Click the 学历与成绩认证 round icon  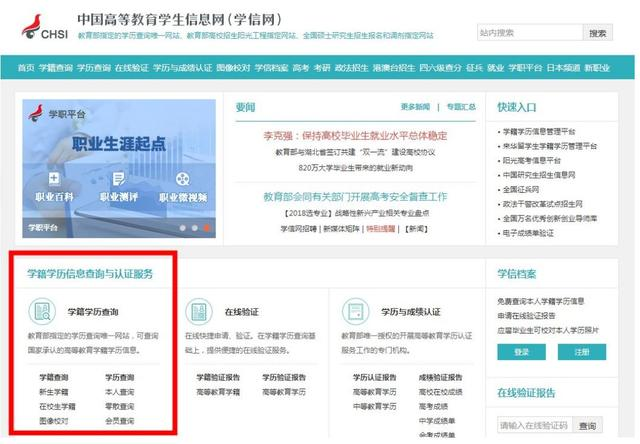click(356, 312)
